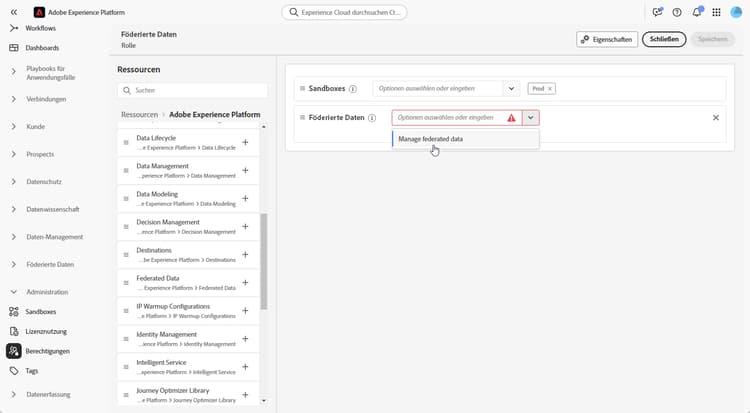Open the Eigenschaften button
Screen dimensions: 750x413
pos(607,39)
